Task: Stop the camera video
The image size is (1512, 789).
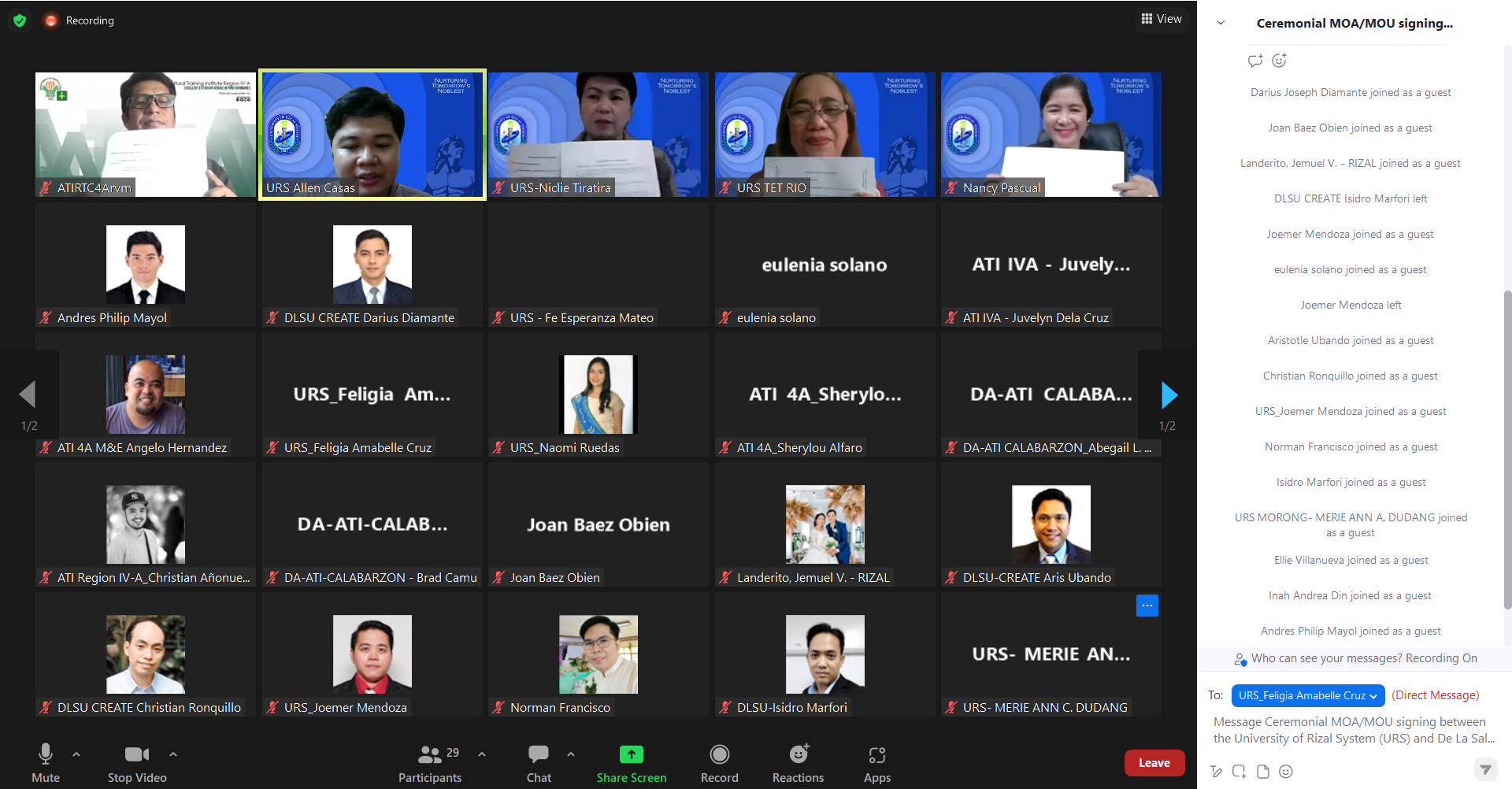Action: [x=137, y=763]
